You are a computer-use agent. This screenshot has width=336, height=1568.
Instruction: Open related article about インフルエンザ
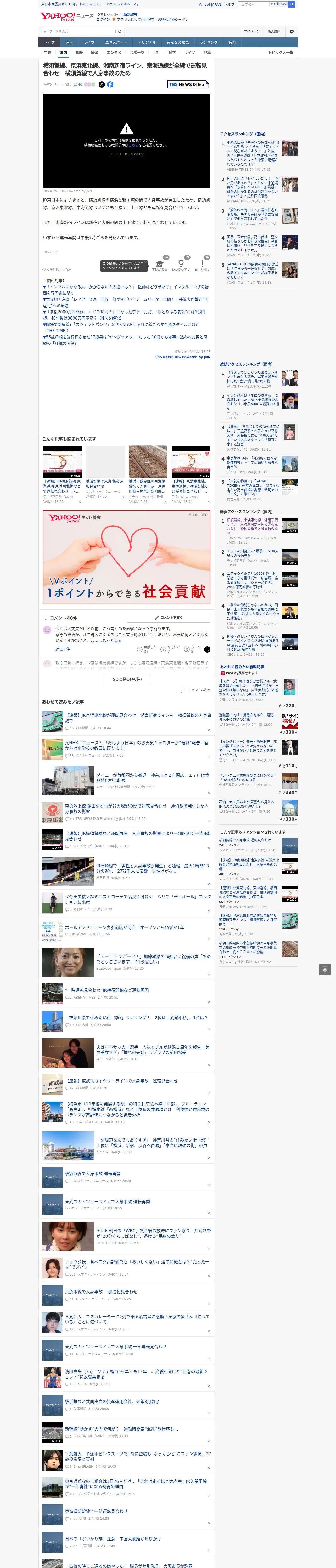click(x=126, y=290)
